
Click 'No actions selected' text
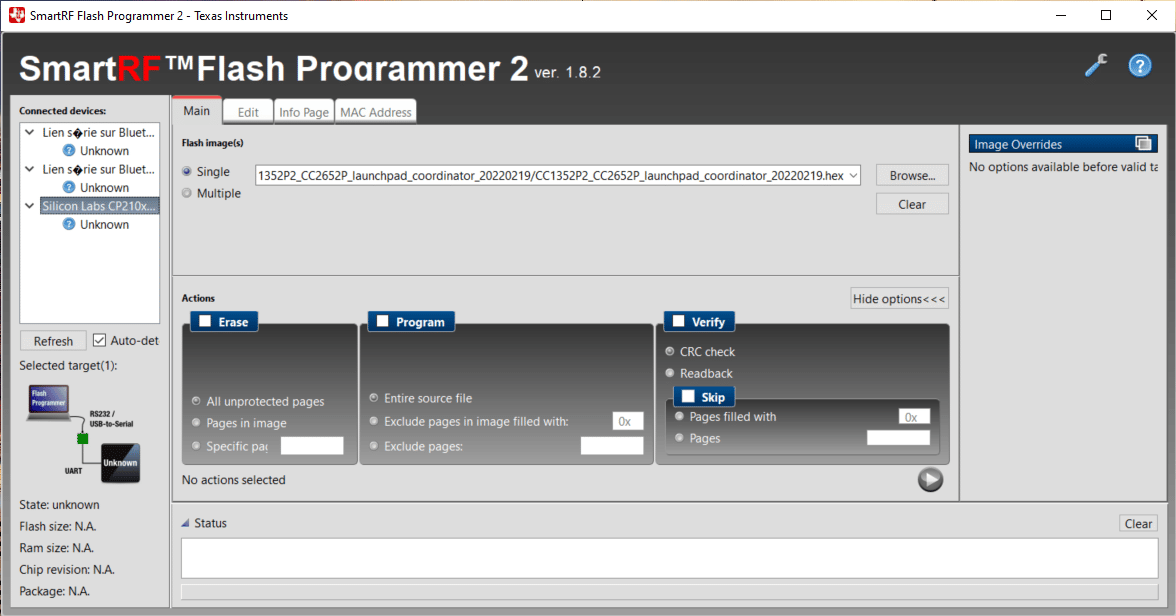[233, 479]
